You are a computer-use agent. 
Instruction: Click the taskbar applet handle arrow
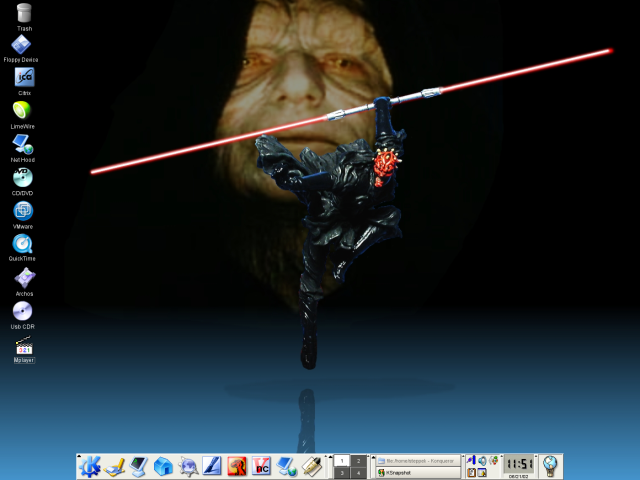tap(373, 457)
